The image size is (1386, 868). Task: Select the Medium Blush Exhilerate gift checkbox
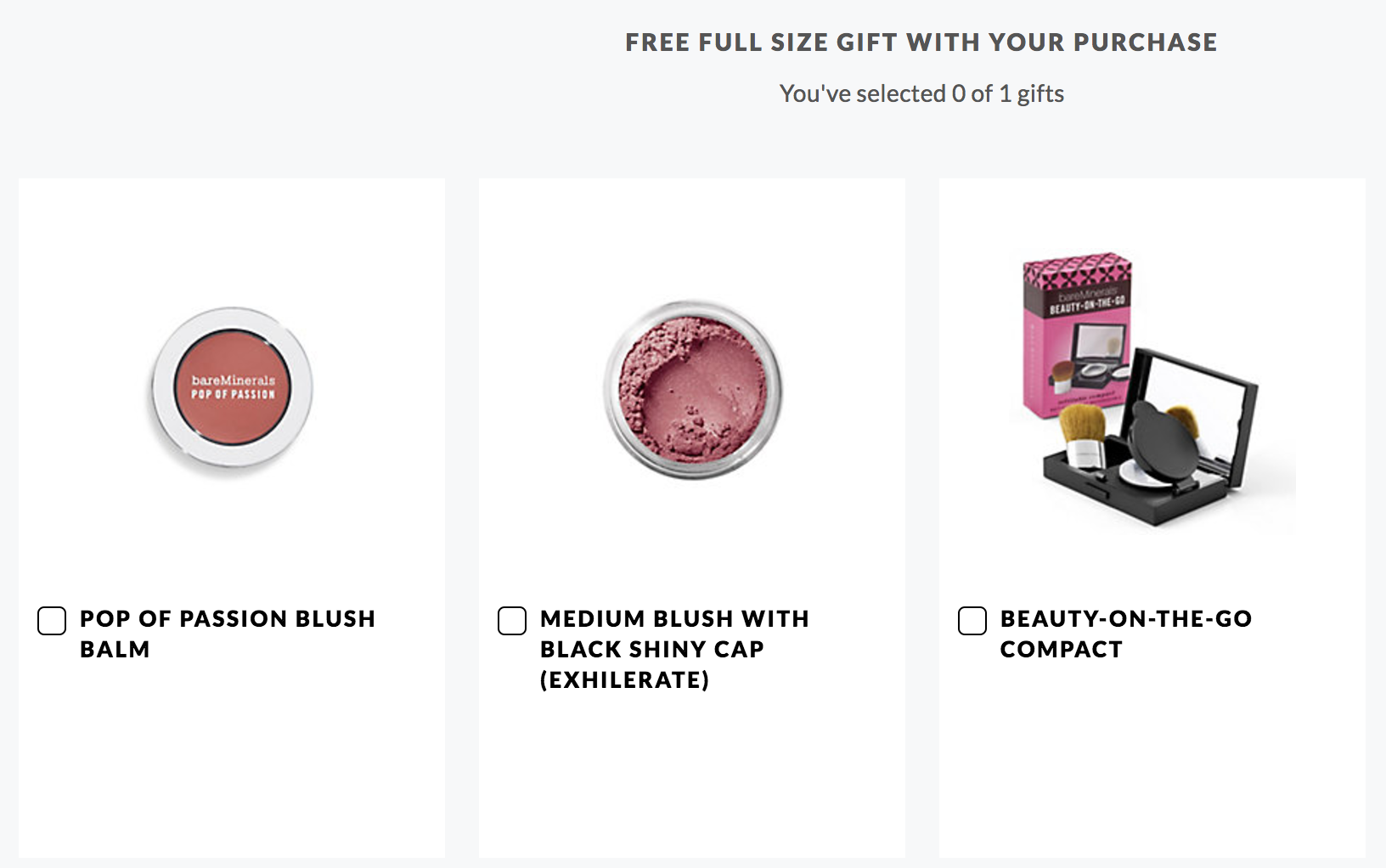512,621
